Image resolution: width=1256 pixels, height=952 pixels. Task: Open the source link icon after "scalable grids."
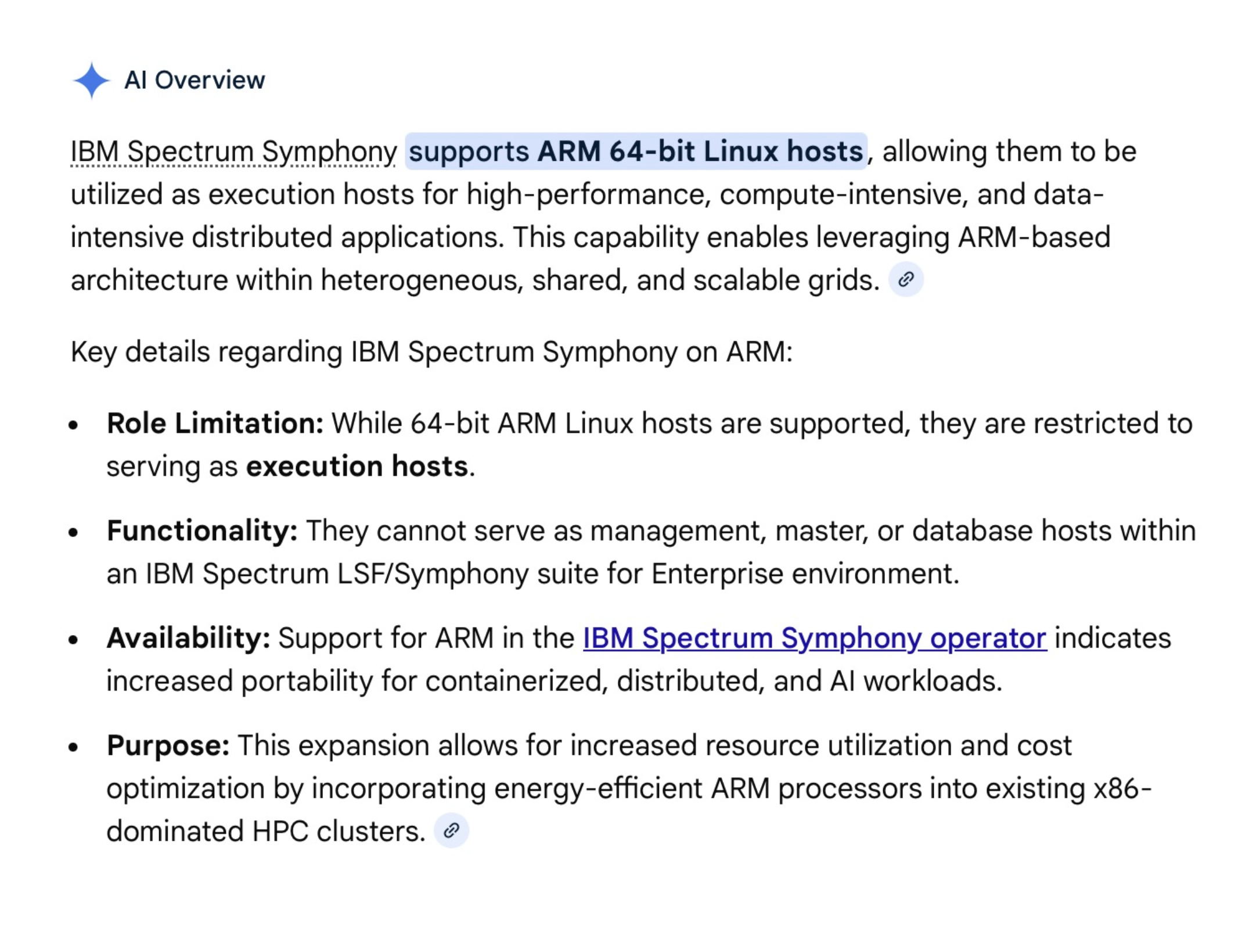coord(905,280)
